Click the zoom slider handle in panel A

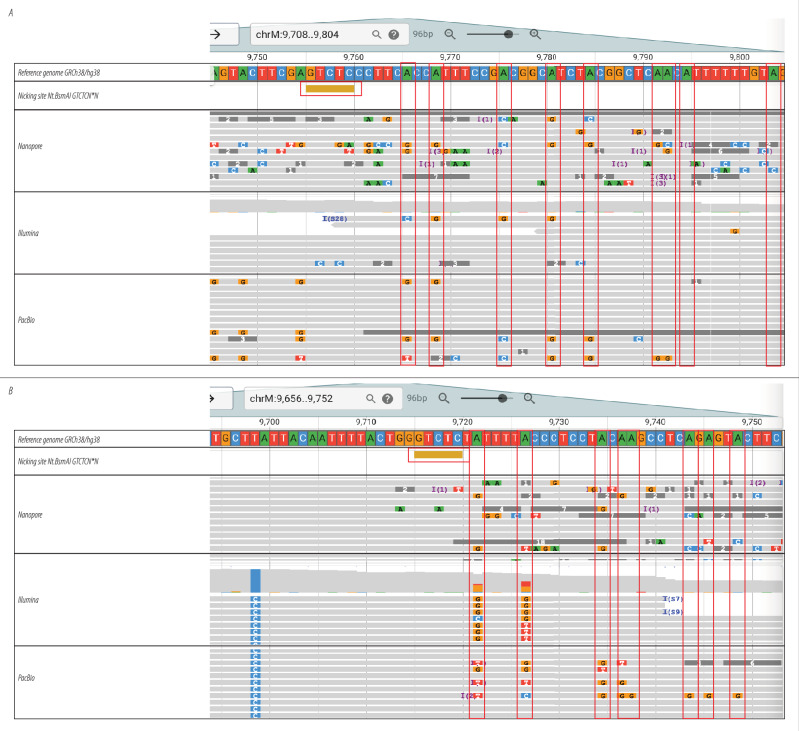(508, 34)
